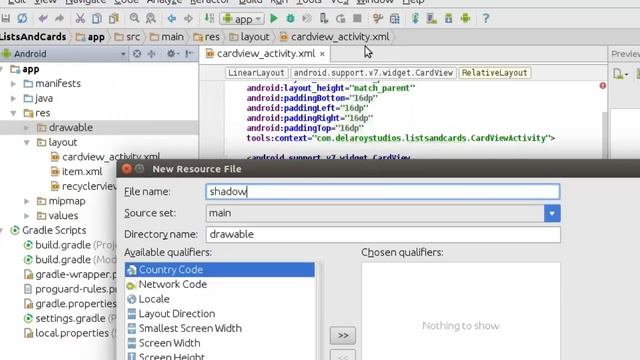Click the scroll from source target icon
This screenshot has width=640, height=360.
coord(137,53)
